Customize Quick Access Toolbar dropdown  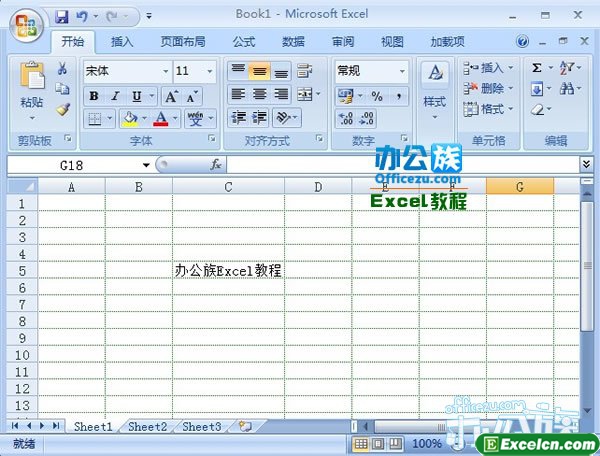[149, 16]
